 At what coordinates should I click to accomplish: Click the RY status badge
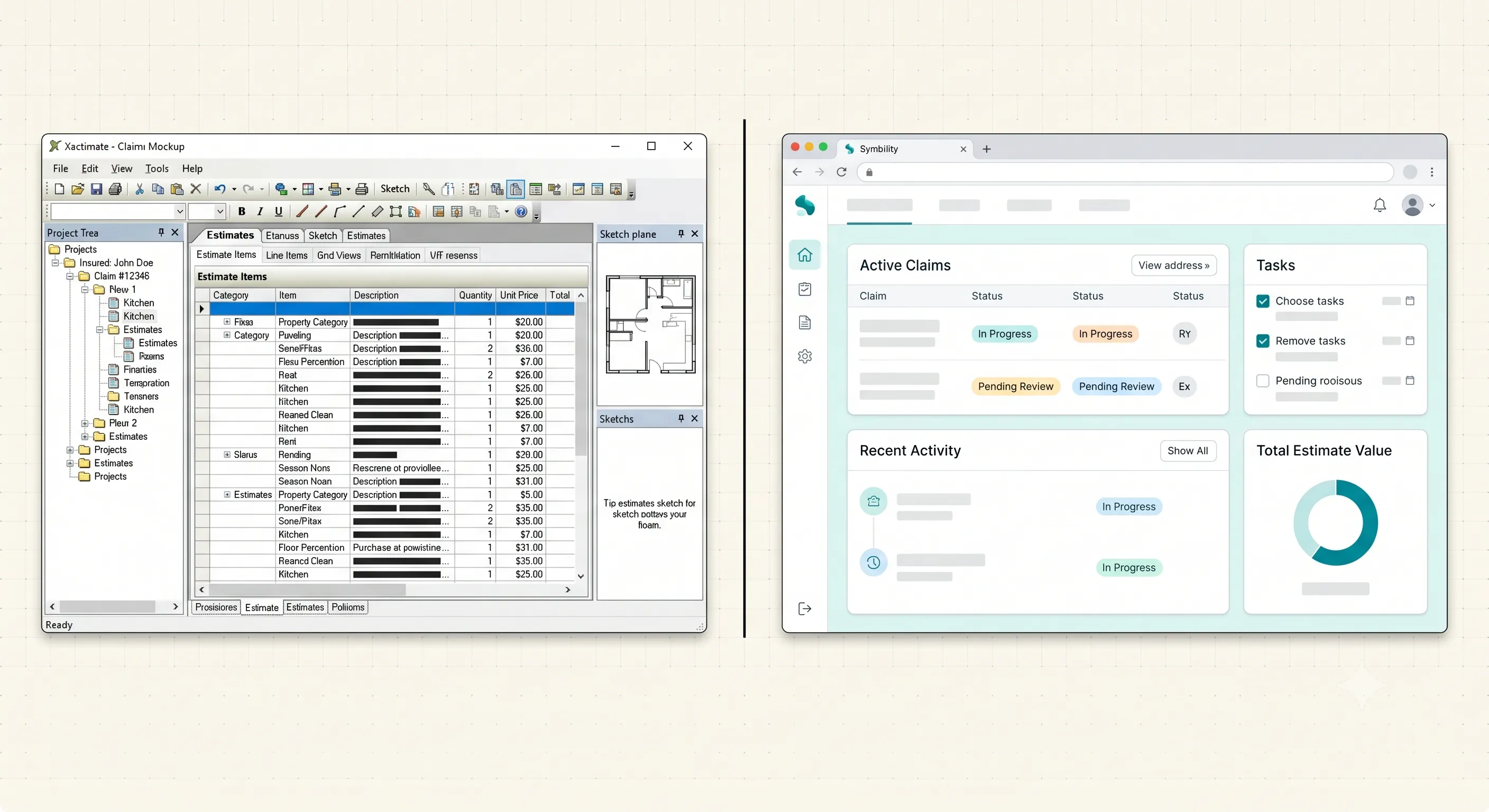point(1184,334)
